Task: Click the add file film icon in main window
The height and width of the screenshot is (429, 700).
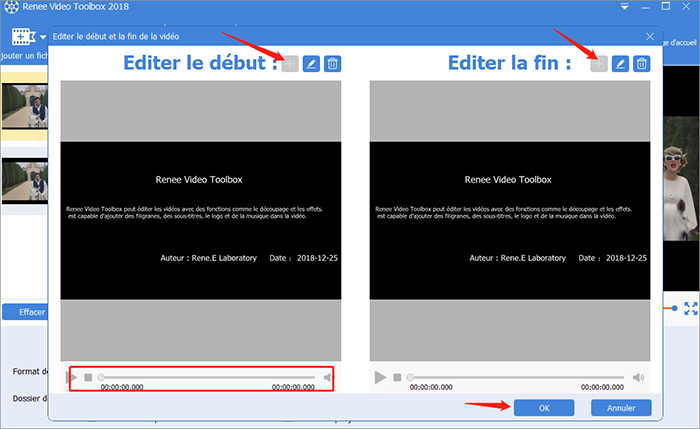Action: tap(23, 37)
